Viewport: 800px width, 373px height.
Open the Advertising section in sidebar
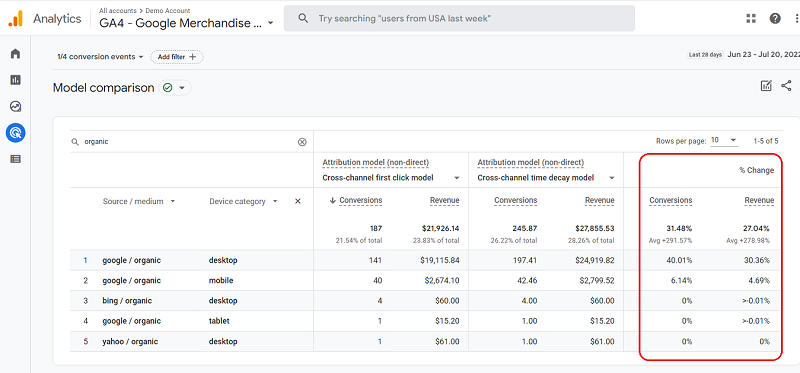pos(15,133)
